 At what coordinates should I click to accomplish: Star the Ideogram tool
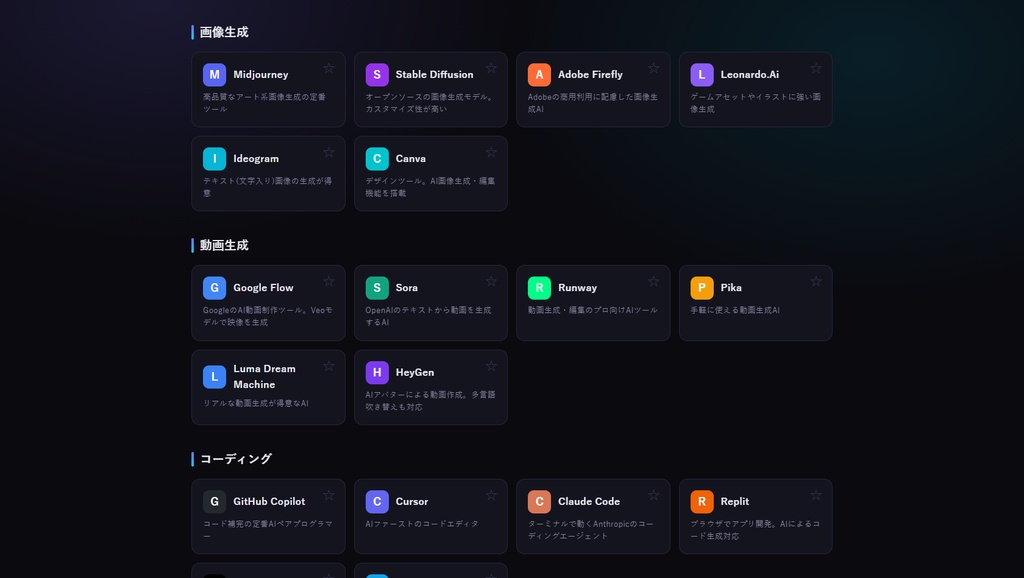click(x=328, y=152)
